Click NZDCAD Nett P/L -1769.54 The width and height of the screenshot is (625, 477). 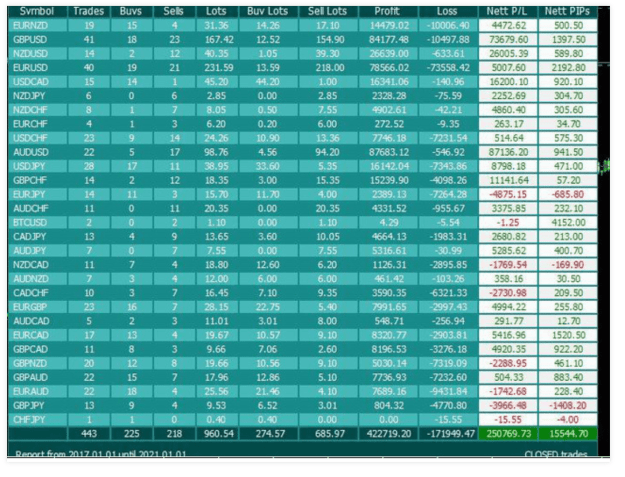click(x=508, y=265)
